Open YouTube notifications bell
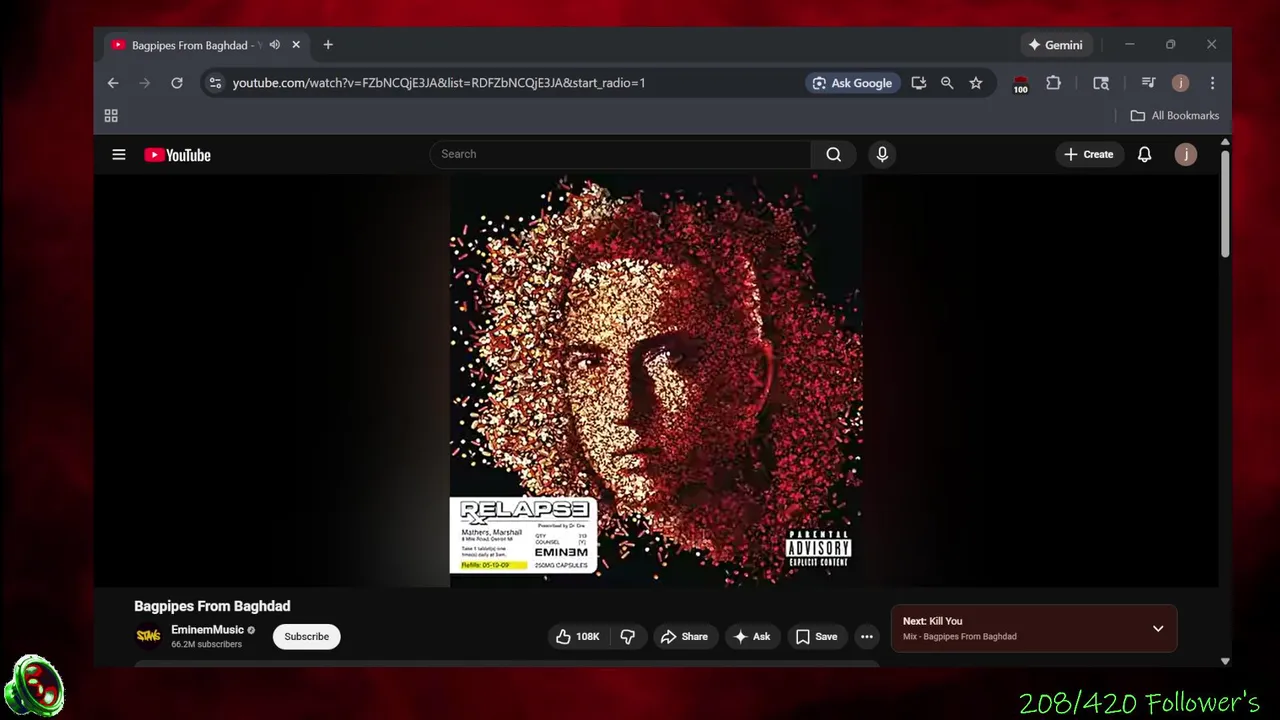The height and width of the screenshot is (720, 1280). pyautogui.click(x=1144, y=154)
